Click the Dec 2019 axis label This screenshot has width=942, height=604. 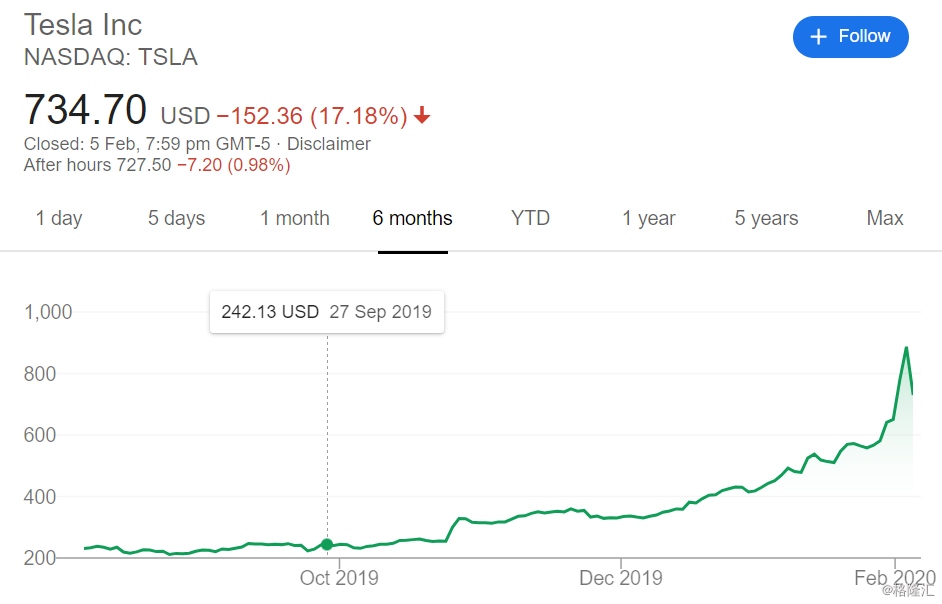click(621, 578)
